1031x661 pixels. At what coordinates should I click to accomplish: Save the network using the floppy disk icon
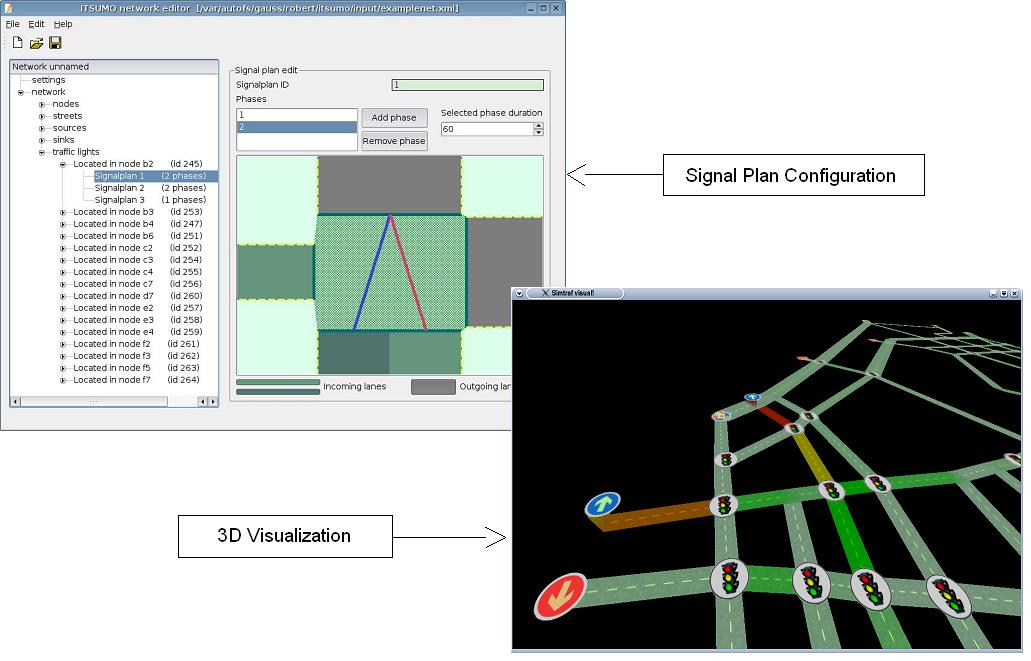tap(55, 43)
